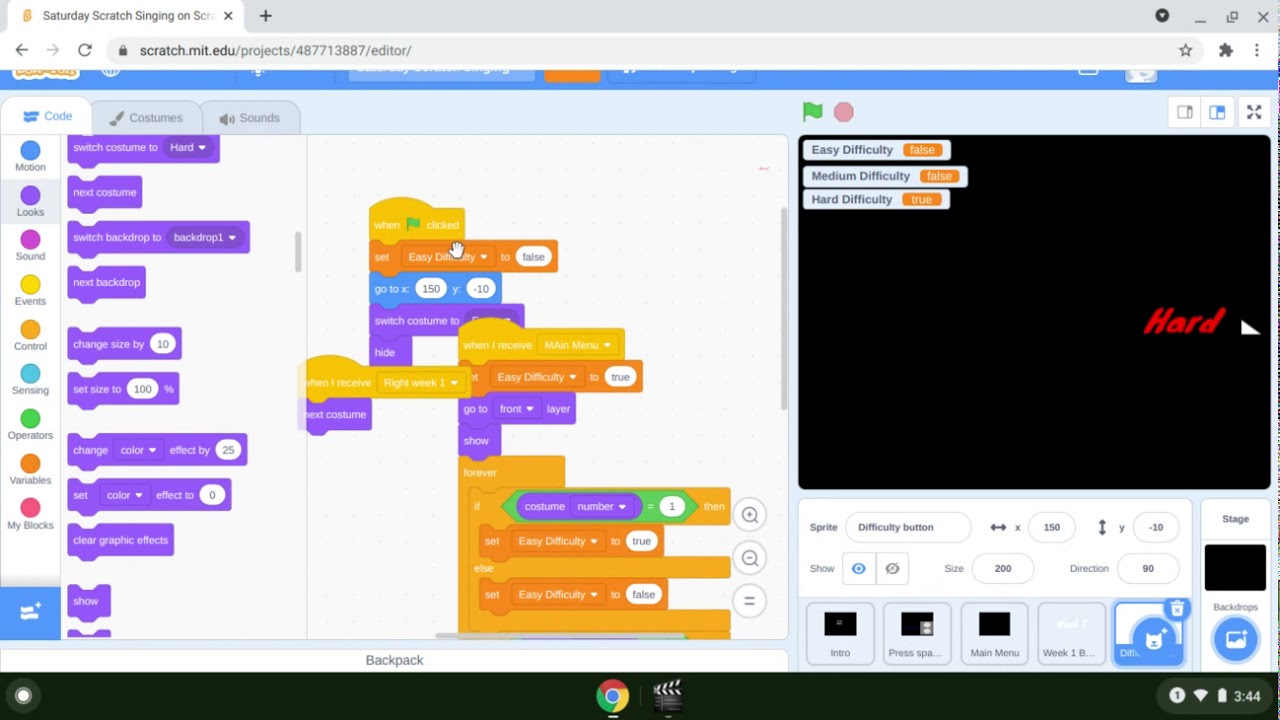Select the Operators blocks category

pyautogui.click(x=29, y=424)
